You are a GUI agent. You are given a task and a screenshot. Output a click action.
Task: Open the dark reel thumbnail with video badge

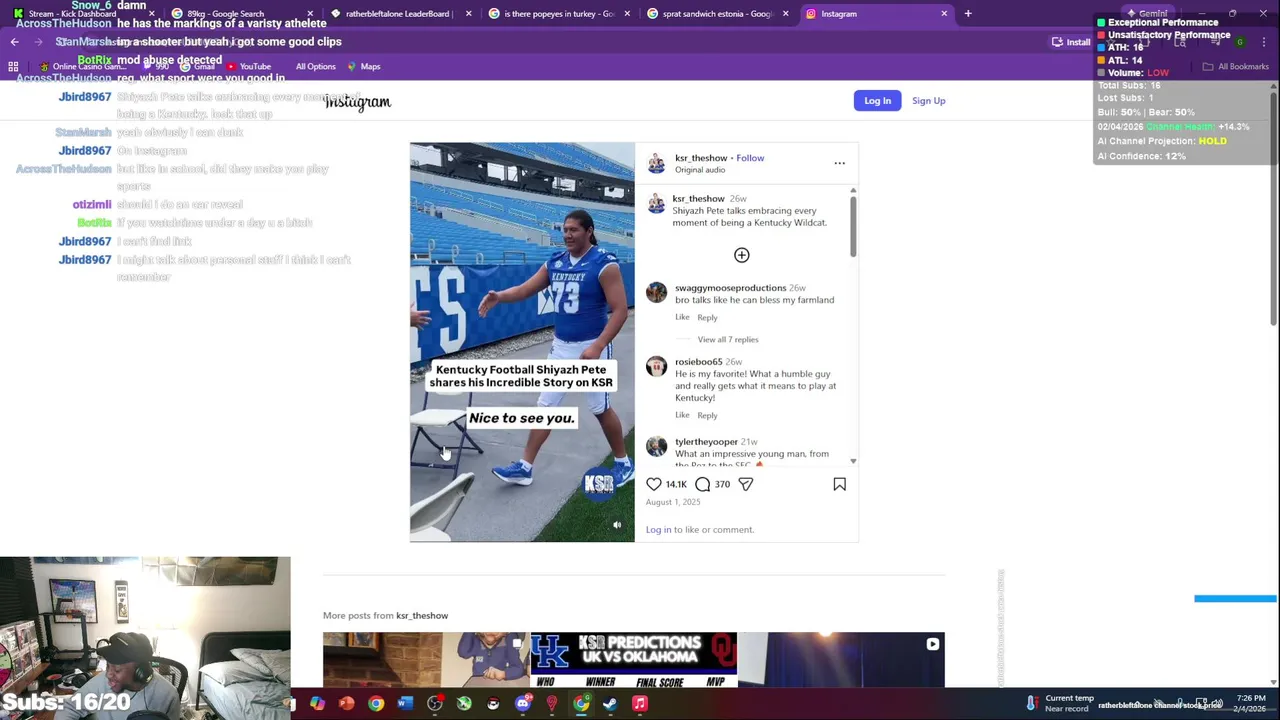(x=841, y=660)
